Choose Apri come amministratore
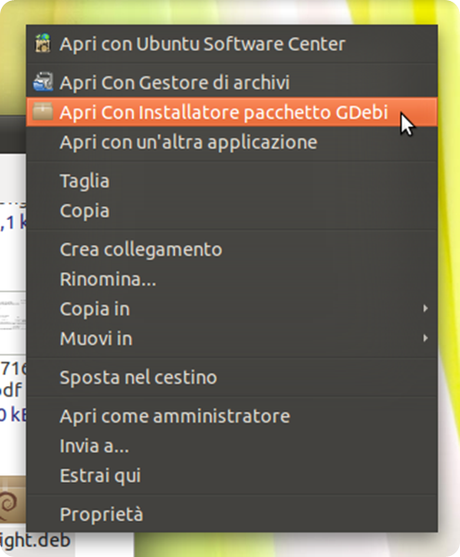 tap(232, 416)
